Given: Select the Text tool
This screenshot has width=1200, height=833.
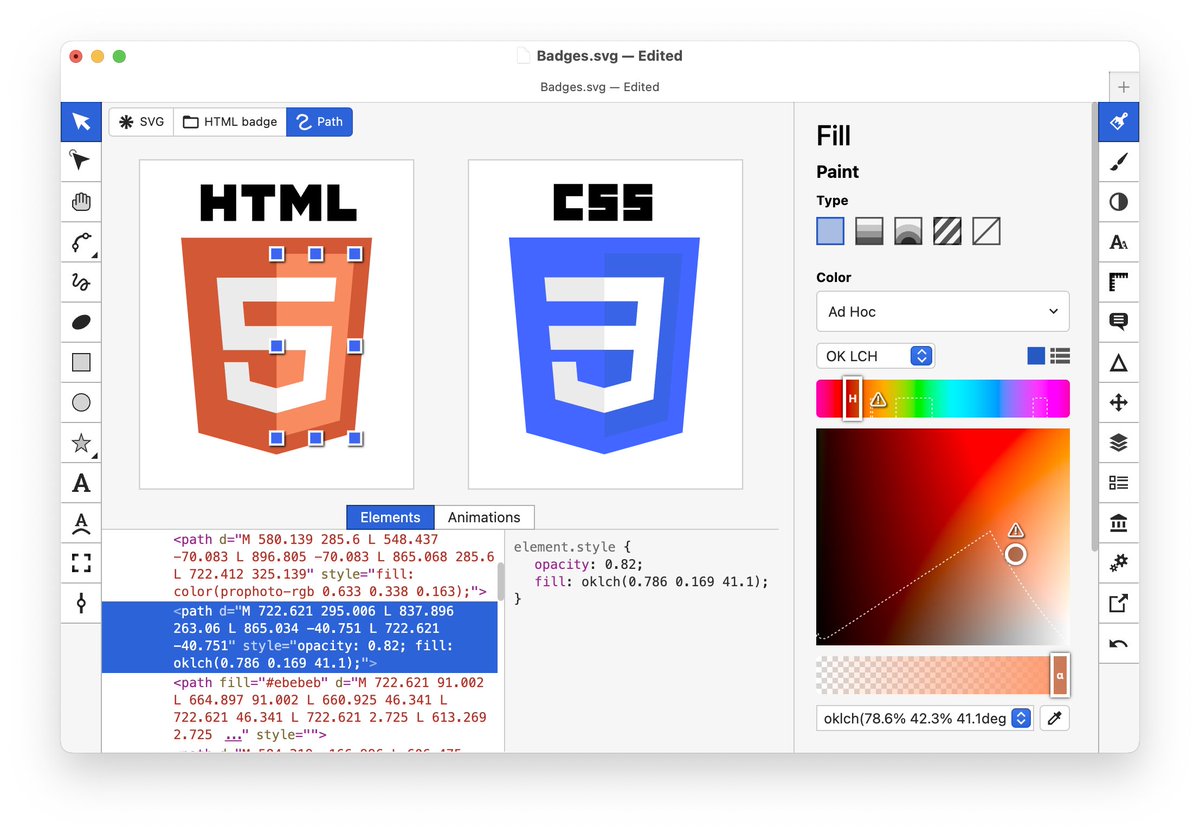Looking at the screenshot, I should click(x=81, y=483).
